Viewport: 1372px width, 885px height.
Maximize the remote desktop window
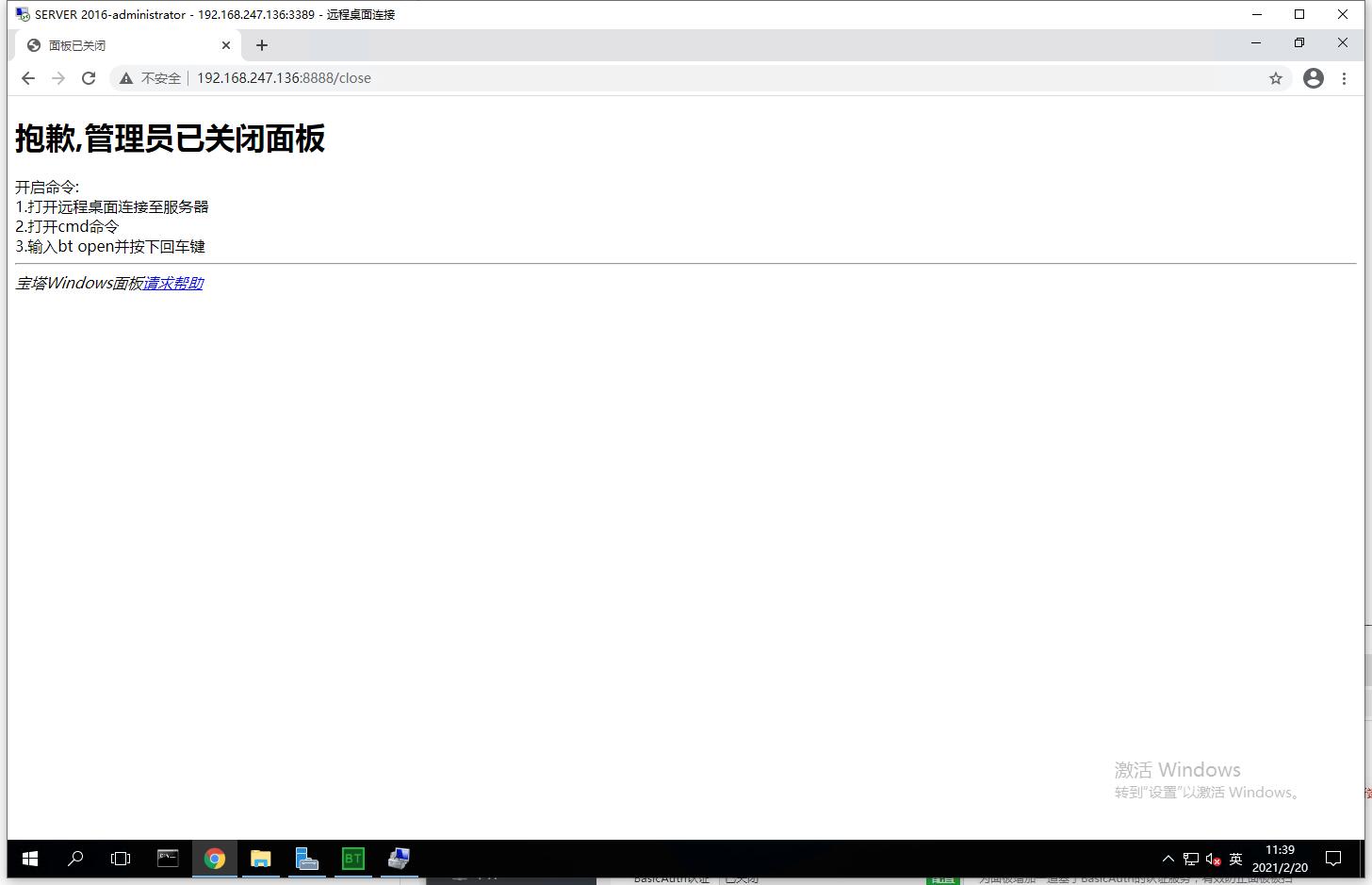1299,14
